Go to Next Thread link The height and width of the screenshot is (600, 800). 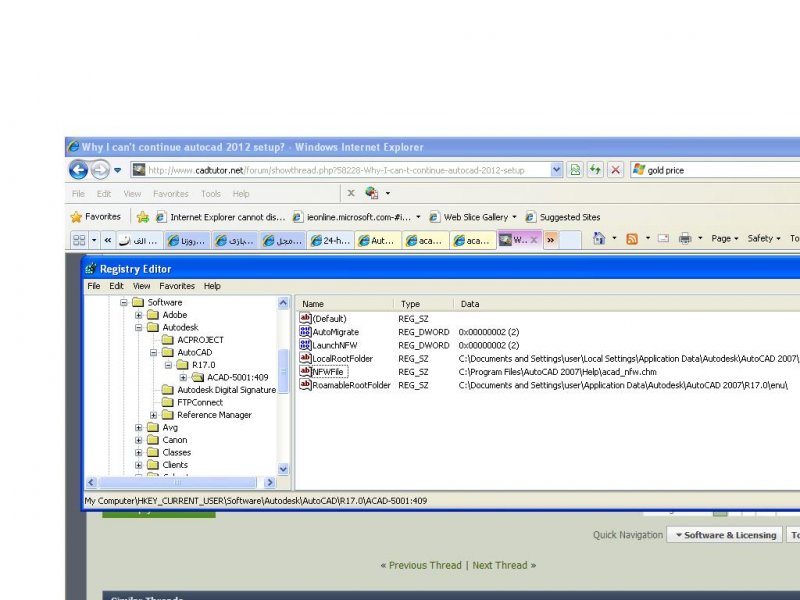click(x=500, y=565)
